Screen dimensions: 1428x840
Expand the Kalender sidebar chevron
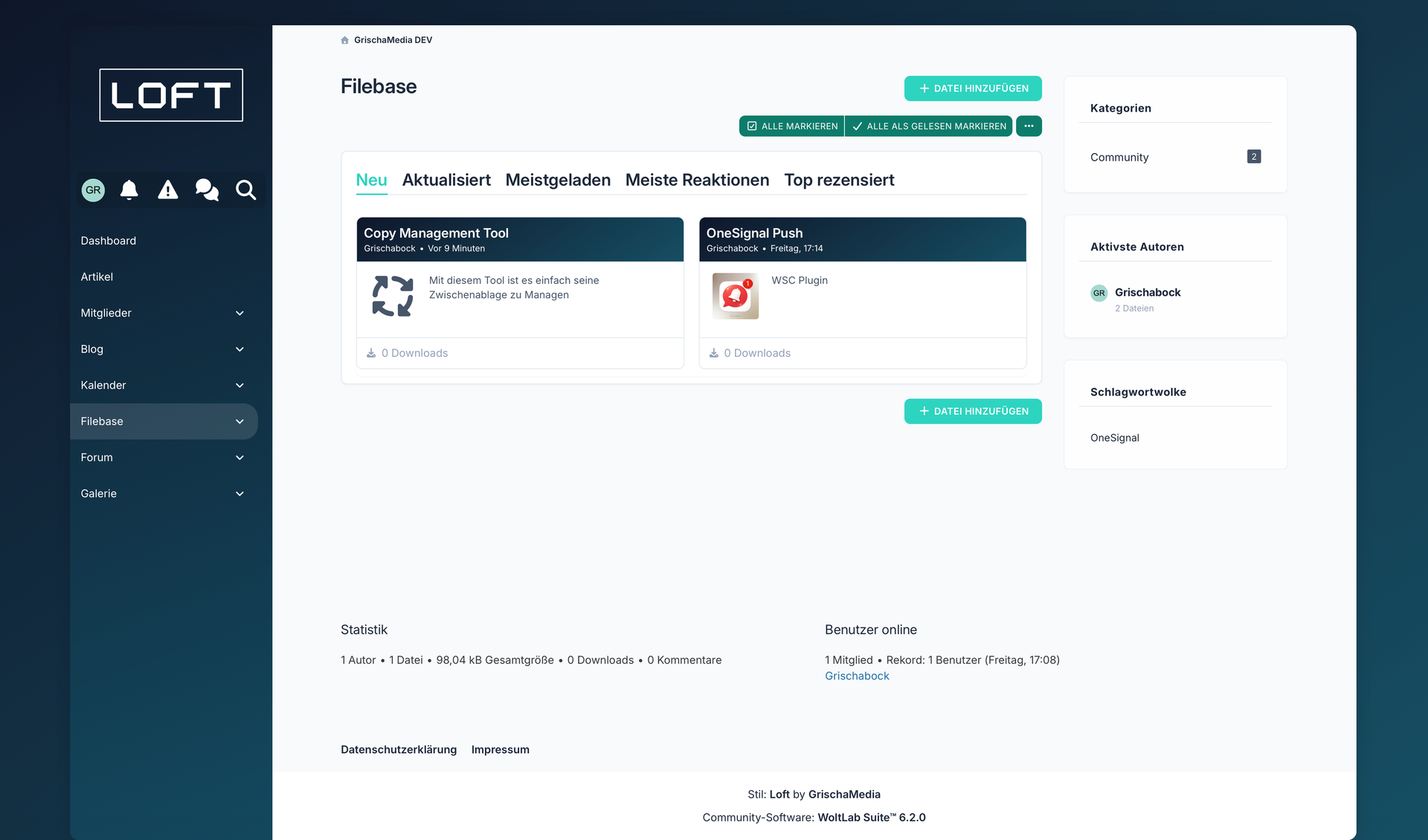click(239, 386)
